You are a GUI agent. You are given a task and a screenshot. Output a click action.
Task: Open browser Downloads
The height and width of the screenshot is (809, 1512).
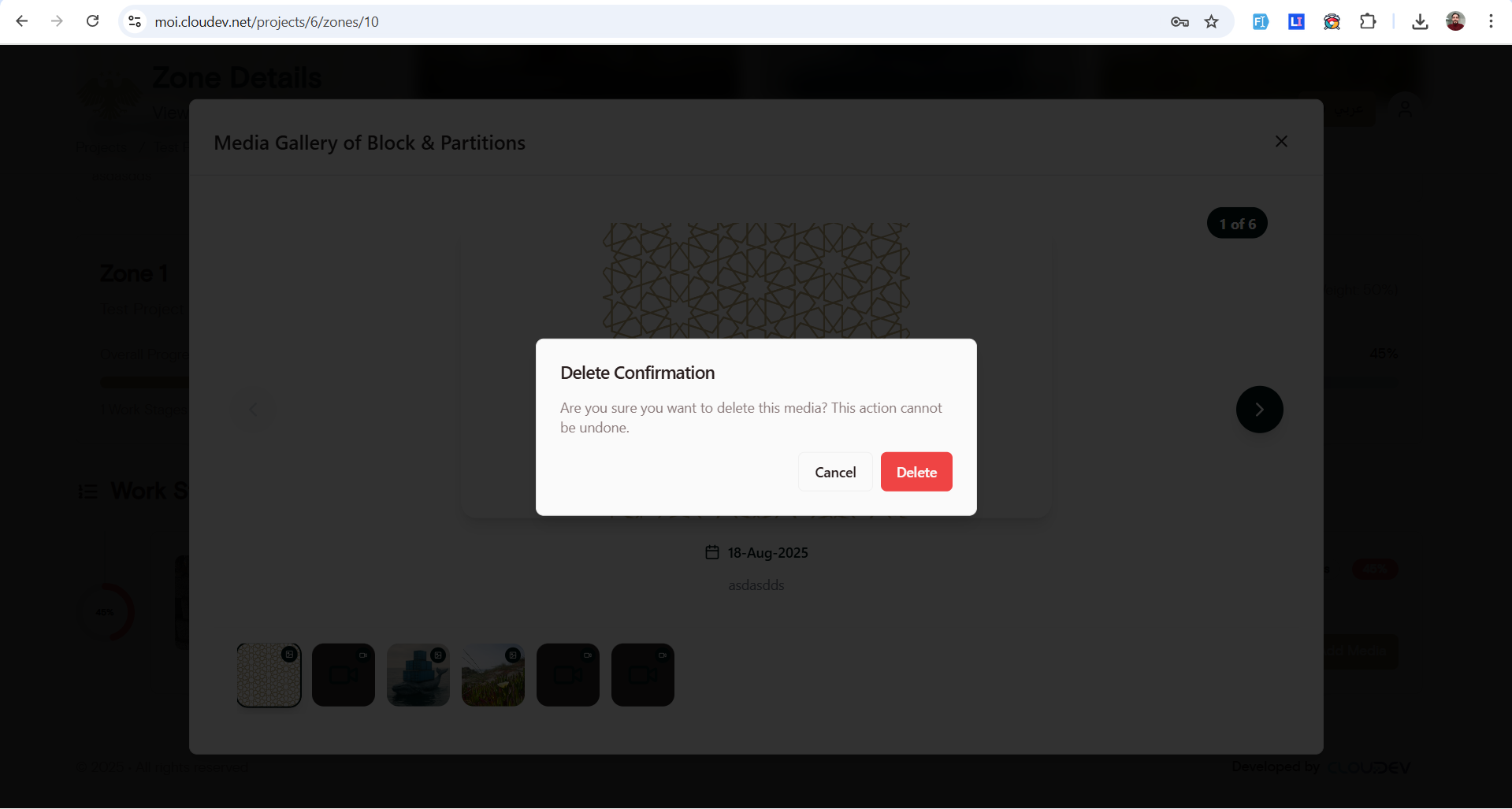(x=1420, y=22)
